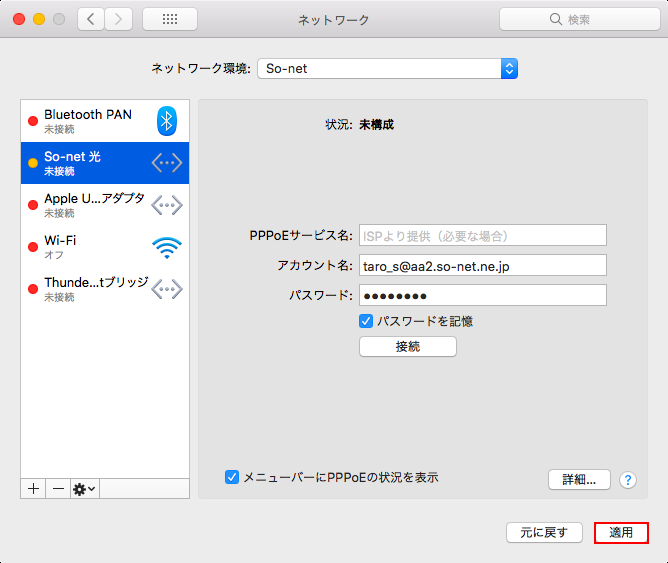Click the 元に戻す button
Image resolution: width=668 pixels, height=563 pixels.
544,532
